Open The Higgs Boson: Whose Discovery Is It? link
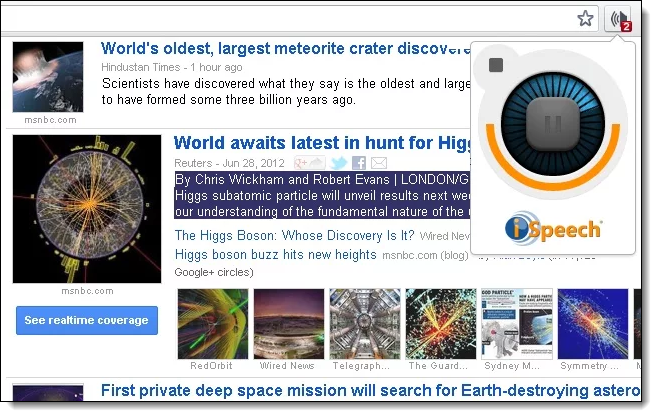 [294, 236]
